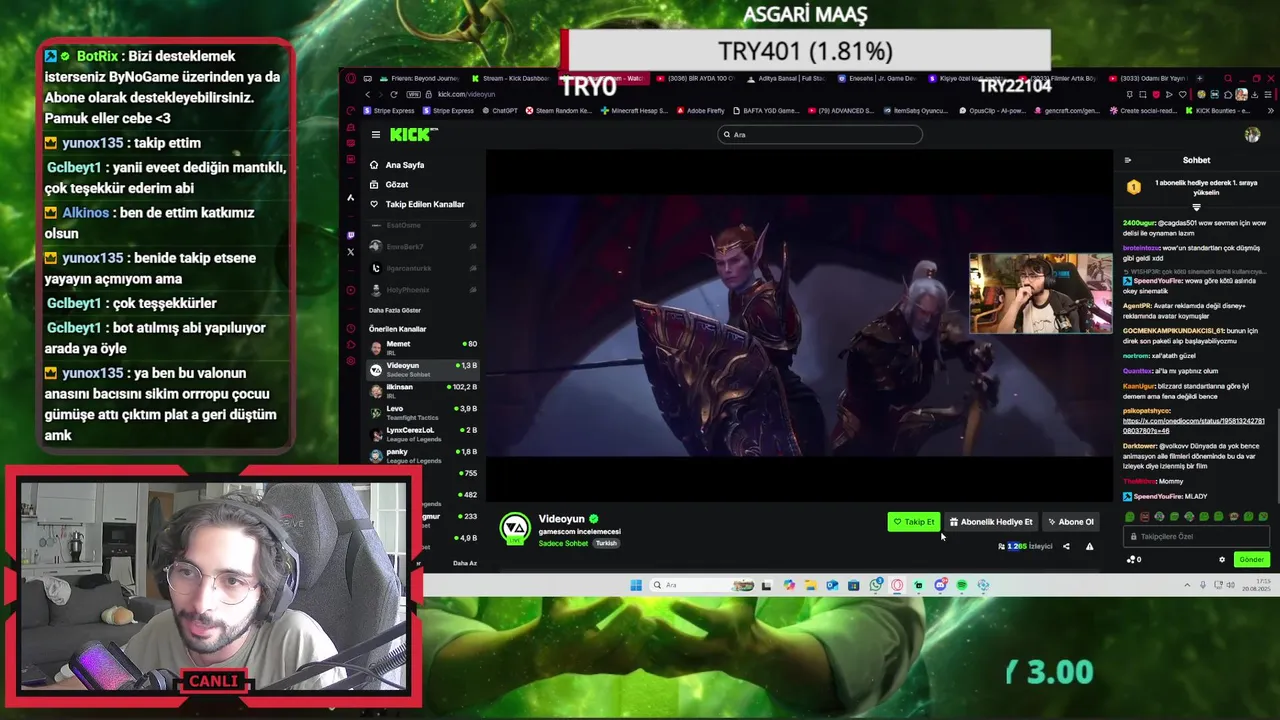
Task: Open the panky channel
Action: point(423,455)
